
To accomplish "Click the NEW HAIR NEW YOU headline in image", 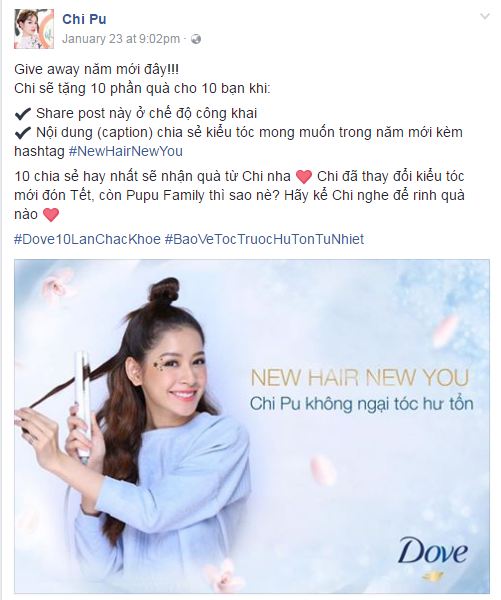I will (360, 378).
